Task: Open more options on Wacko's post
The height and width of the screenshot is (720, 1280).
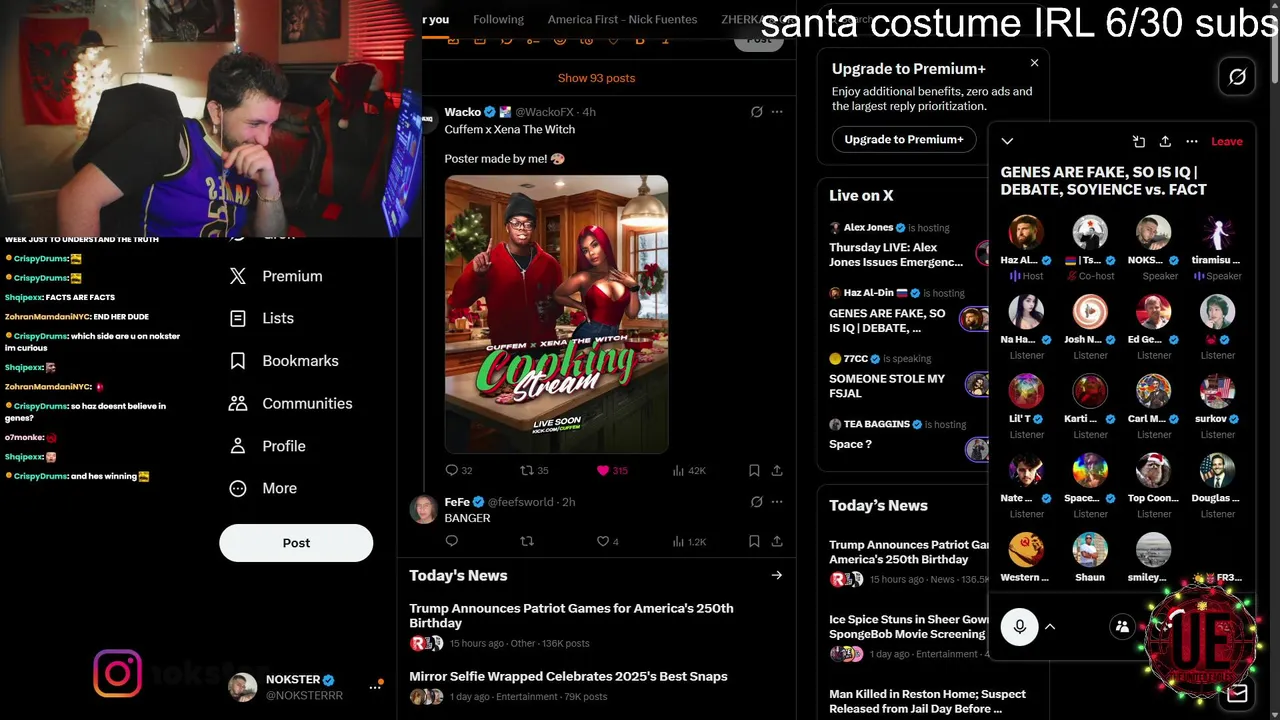Action: (x=777, y=112)
